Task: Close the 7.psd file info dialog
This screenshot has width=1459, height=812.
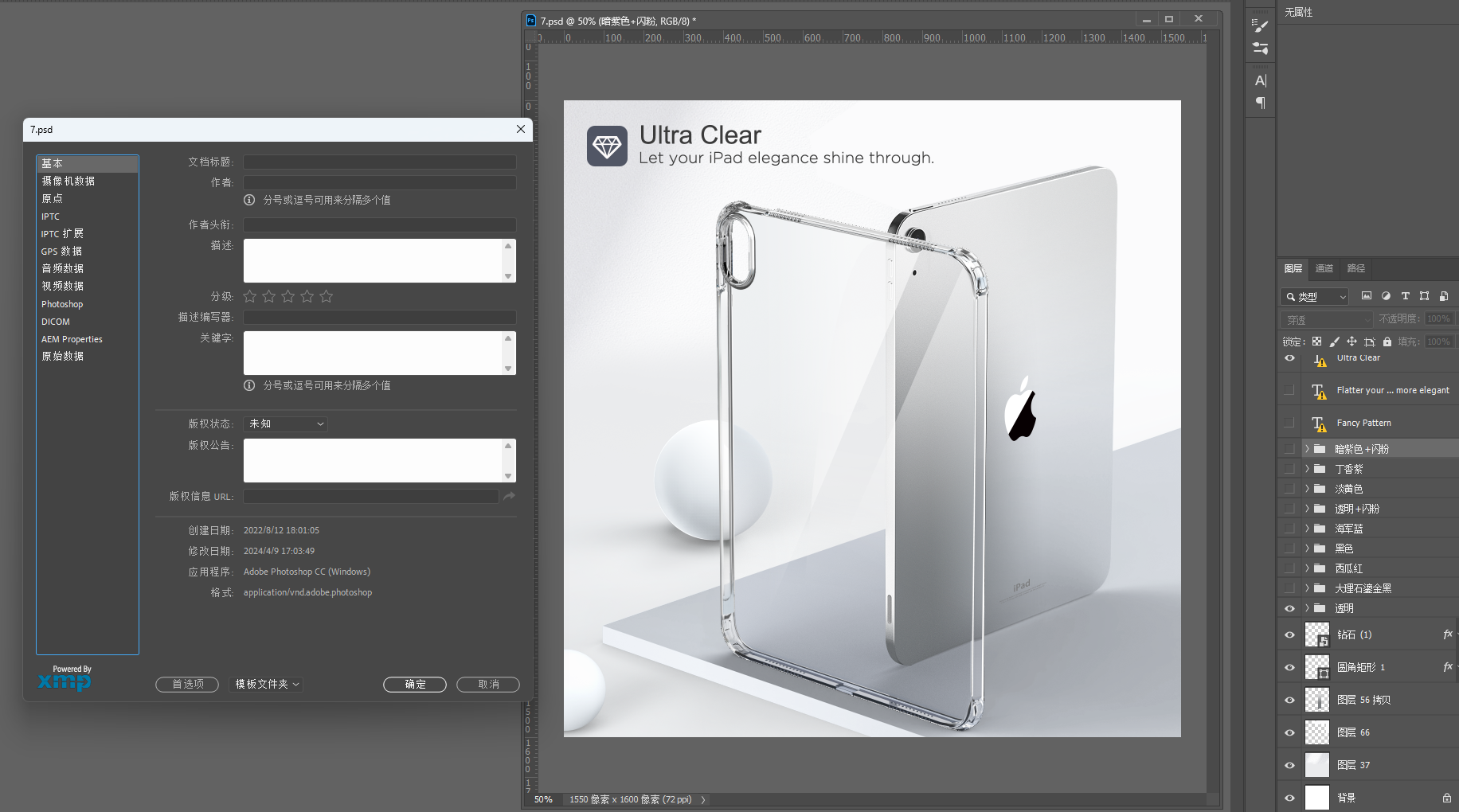Action: coord(521,129)
